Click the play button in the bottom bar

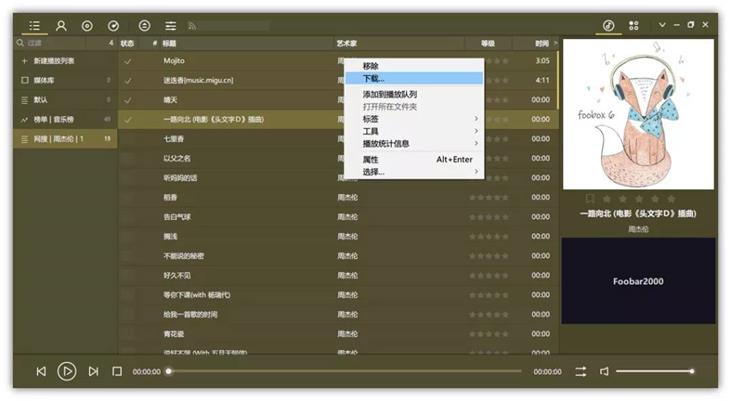(67, 371)
